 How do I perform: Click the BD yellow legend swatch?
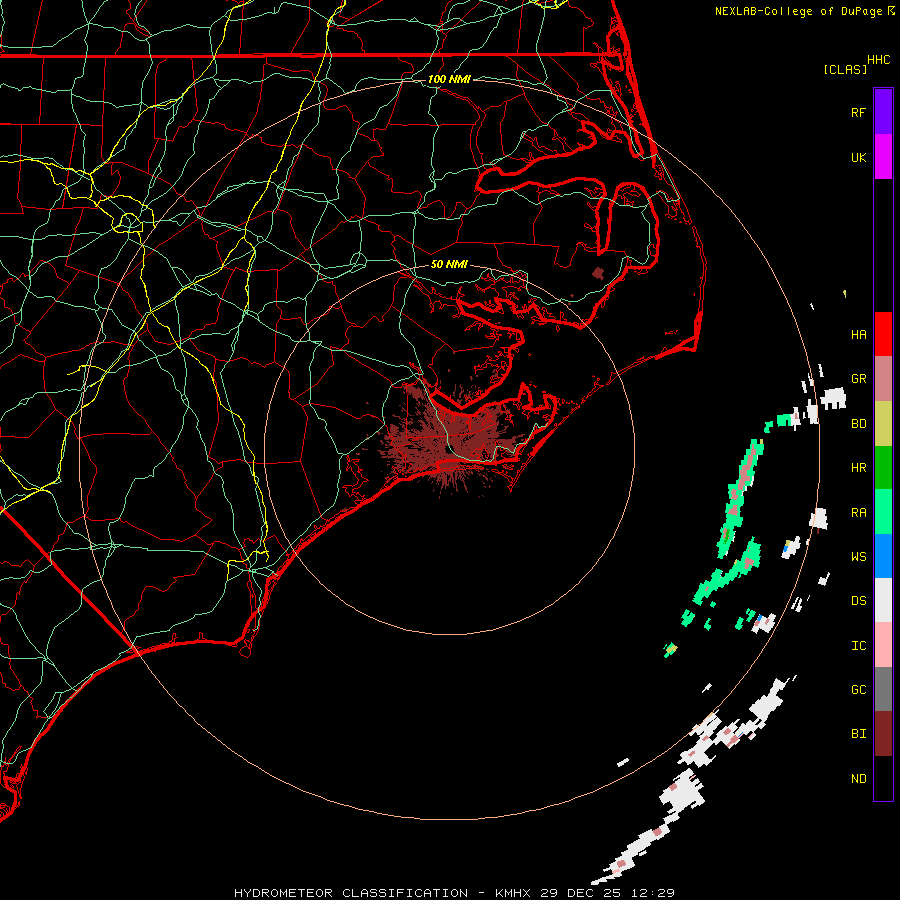click(883, 423)
